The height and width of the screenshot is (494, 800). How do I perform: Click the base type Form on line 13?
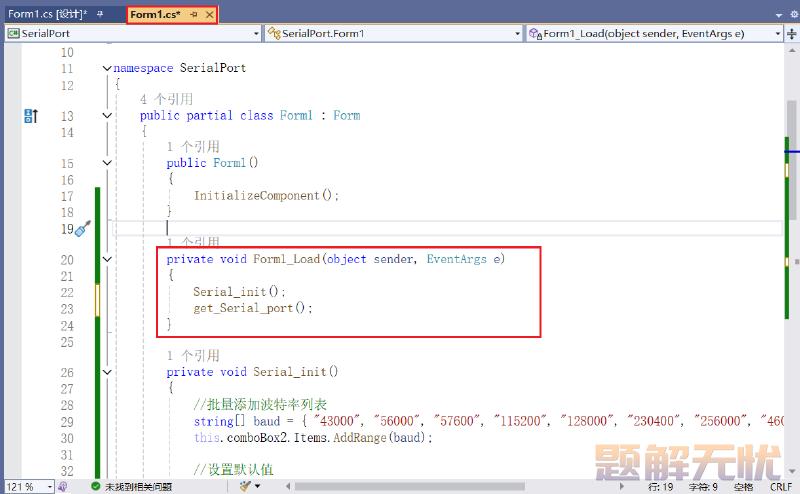click(347, 115)
